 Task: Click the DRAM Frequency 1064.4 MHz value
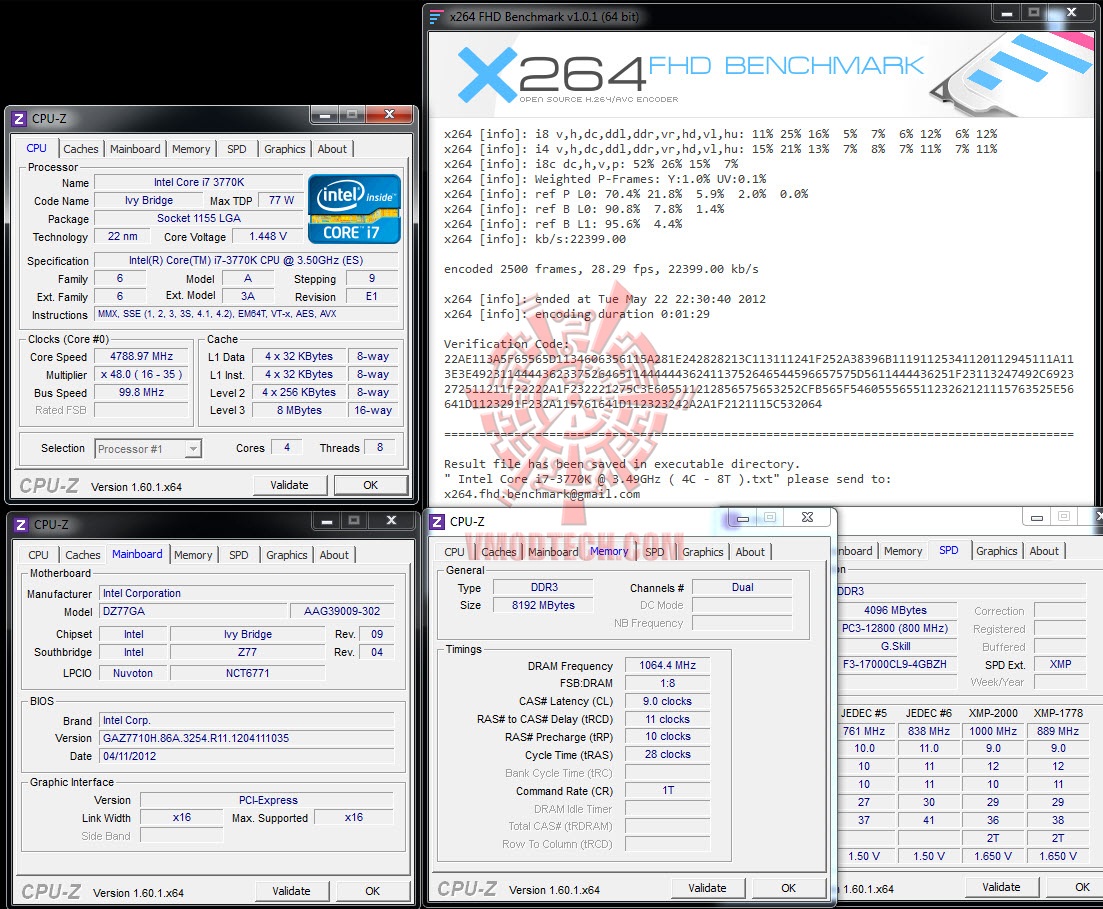coord(668,666)
